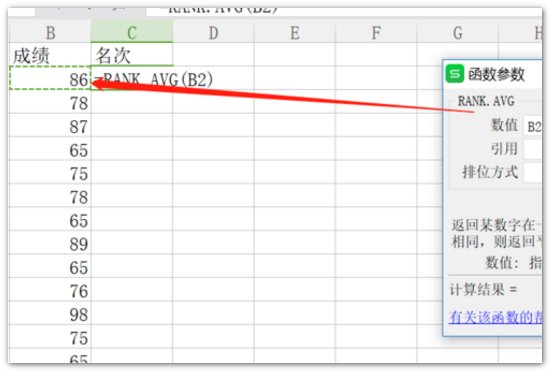Select the cell containing 87
Image resolution: width=551 pixels, height=372 pixels.
coord(50,125)
